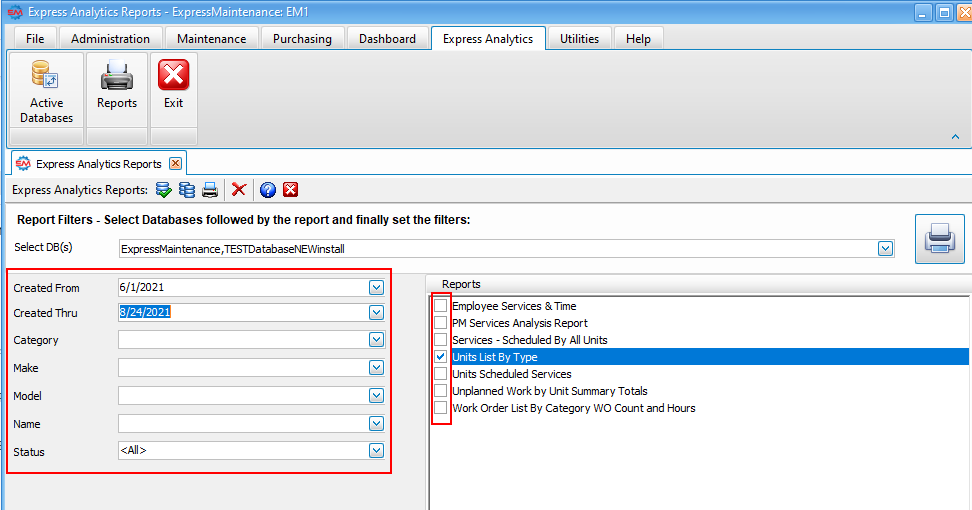This screenshot has height=510, width=972.
Task: Click the Reports column header
Action: [699, 284]
